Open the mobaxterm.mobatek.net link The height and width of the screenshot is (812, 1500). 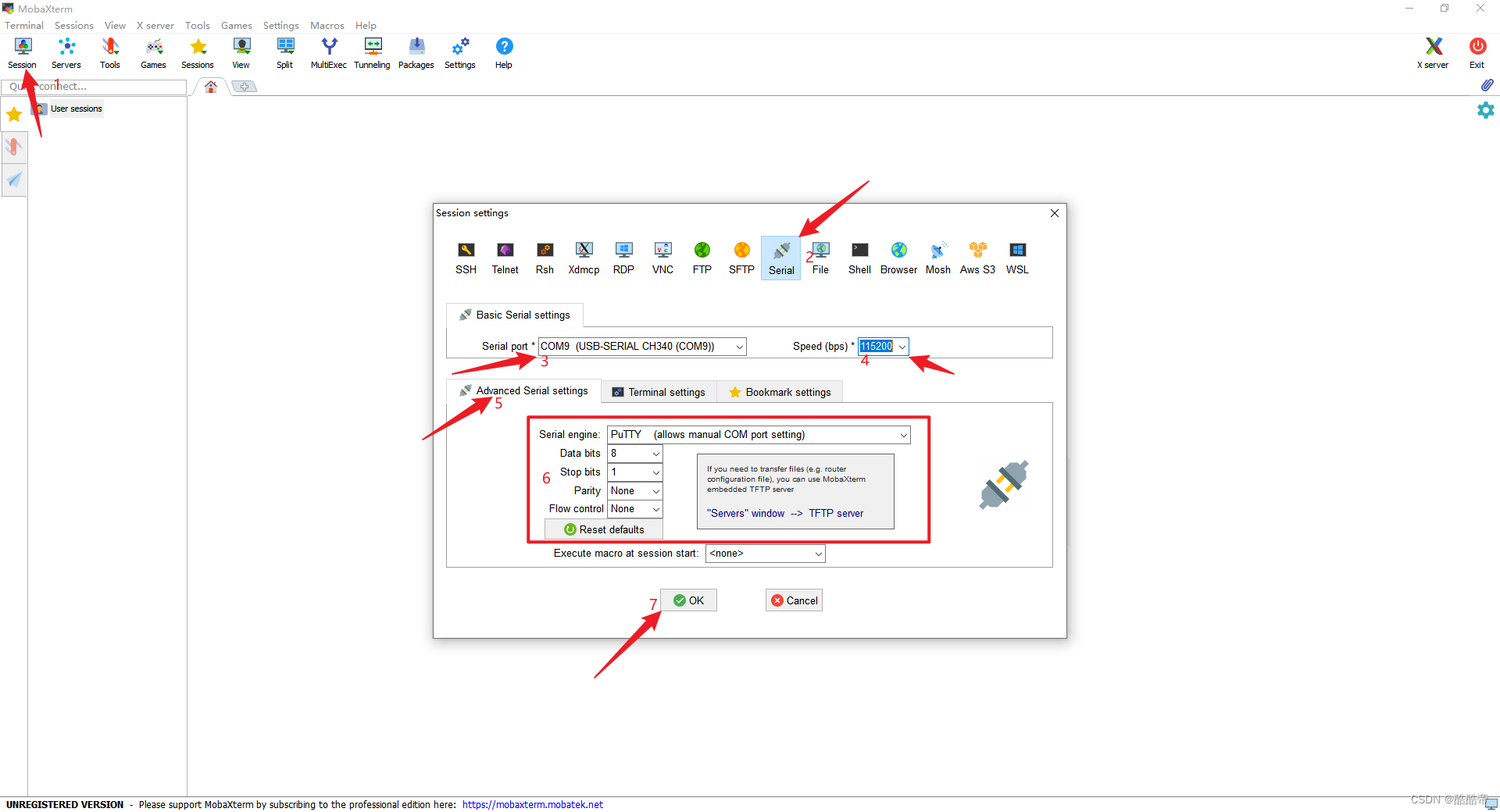533,804
